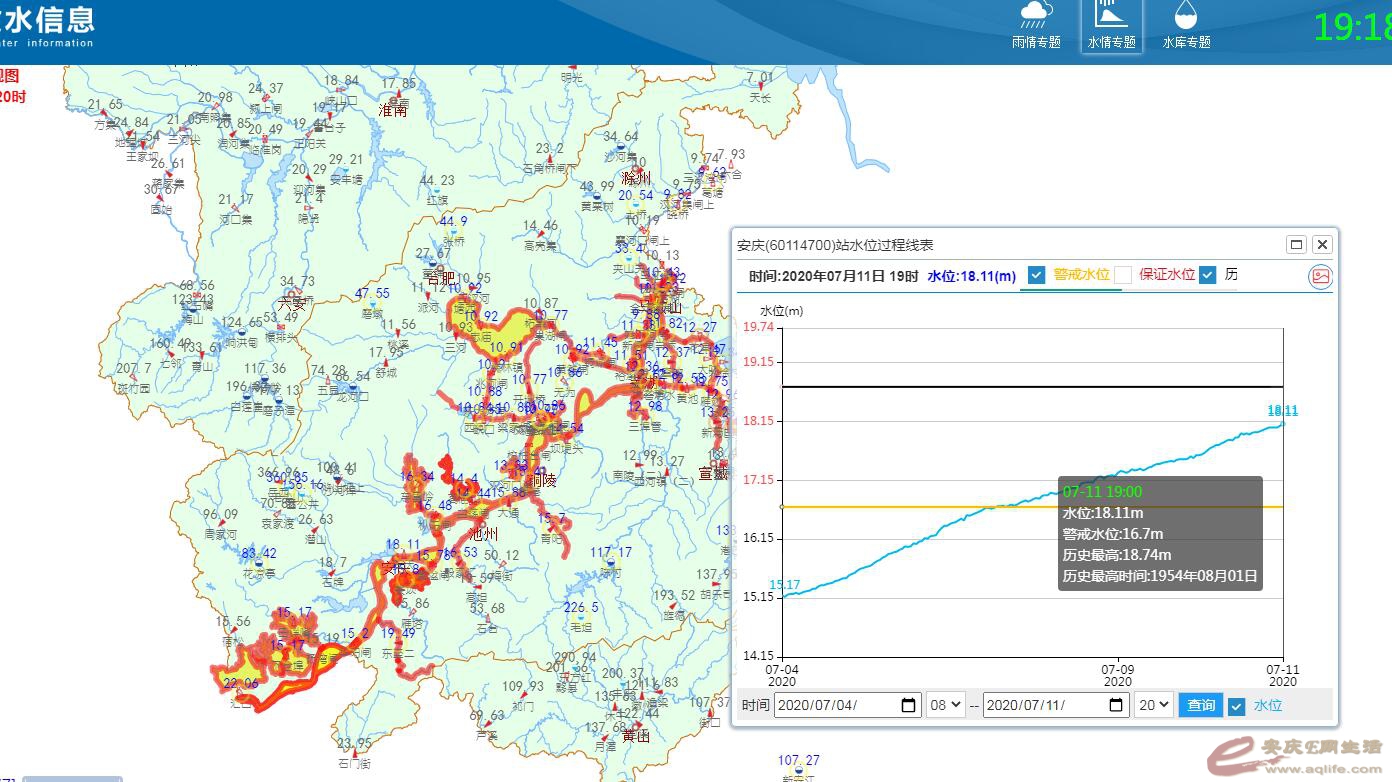Switch to the 水情专题 tab
The image size is (1392, 782).
1111,26
